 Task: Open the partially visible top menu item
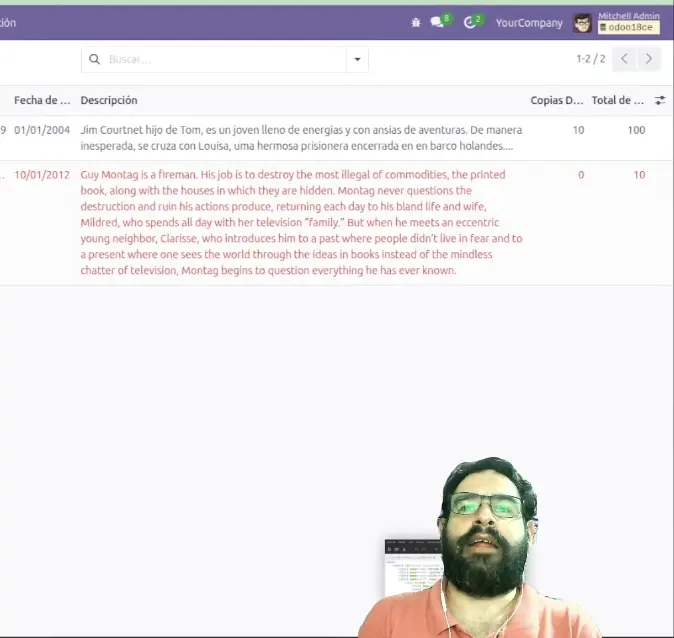[8, 22]
